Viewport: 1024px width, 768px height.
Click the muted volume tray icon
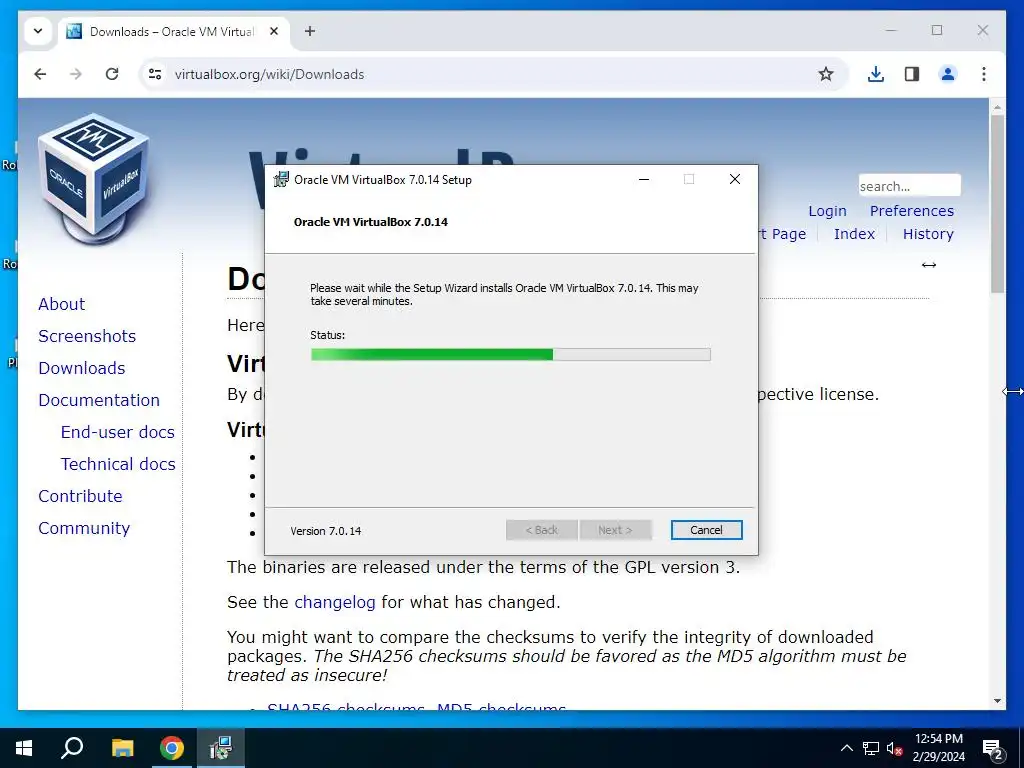coord(894,748)
